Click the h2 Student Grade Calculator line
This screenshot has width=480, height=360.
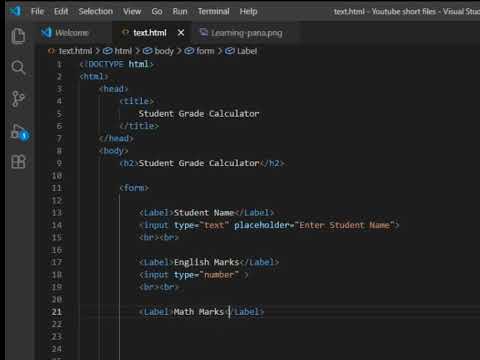click(x=202, y=163)
